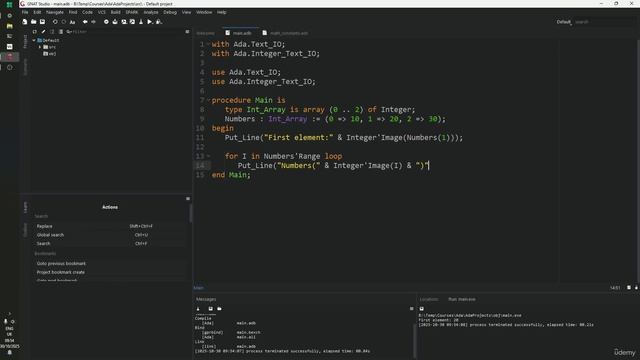Open the Window menu
The width and height of the screenshot is (640, 360).
coord(204,12)
